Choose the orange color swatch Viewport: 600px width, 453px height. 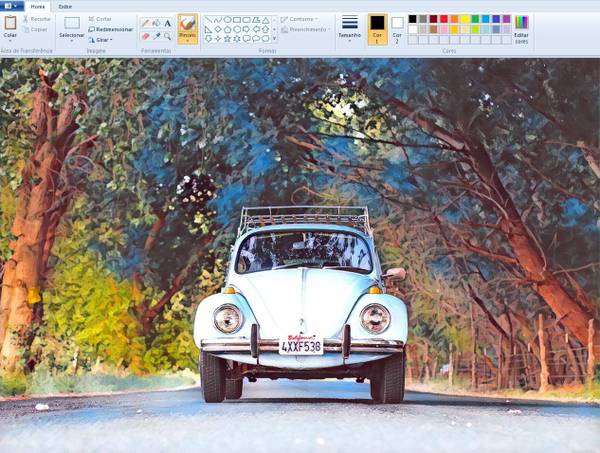[454, 19]
